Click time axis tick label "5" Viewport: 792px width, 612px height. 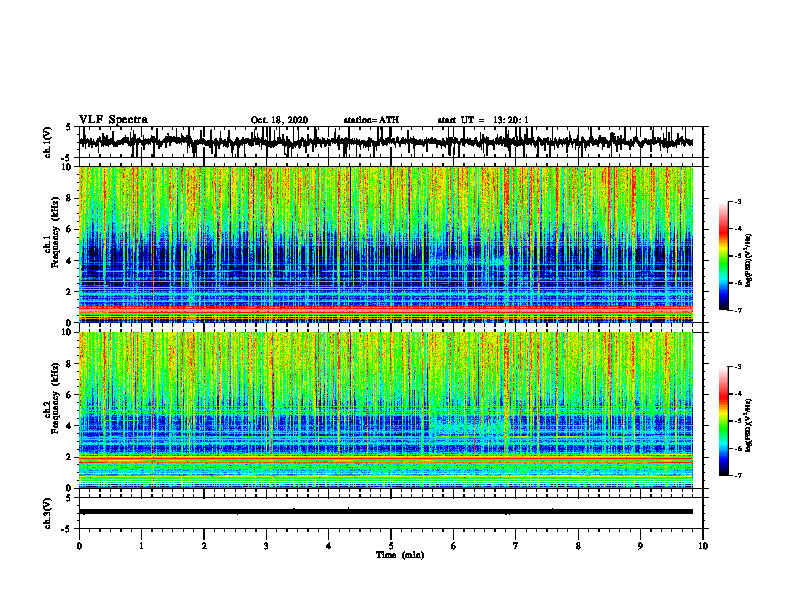[x=391, y=546]
